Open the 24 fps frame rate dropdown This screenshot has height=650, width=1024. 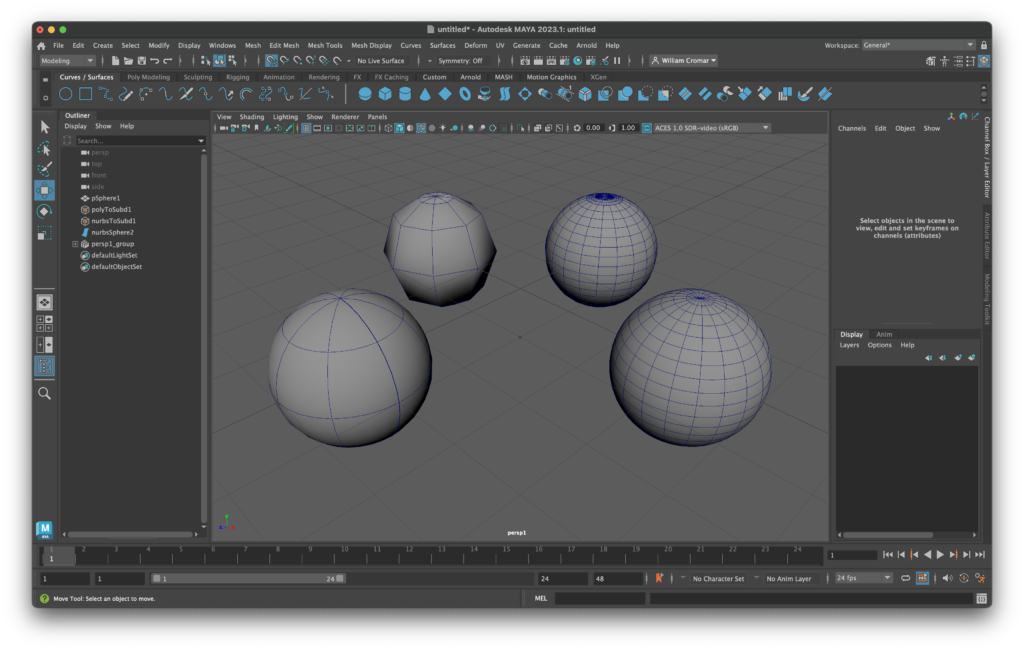click(x=864, y=578)
